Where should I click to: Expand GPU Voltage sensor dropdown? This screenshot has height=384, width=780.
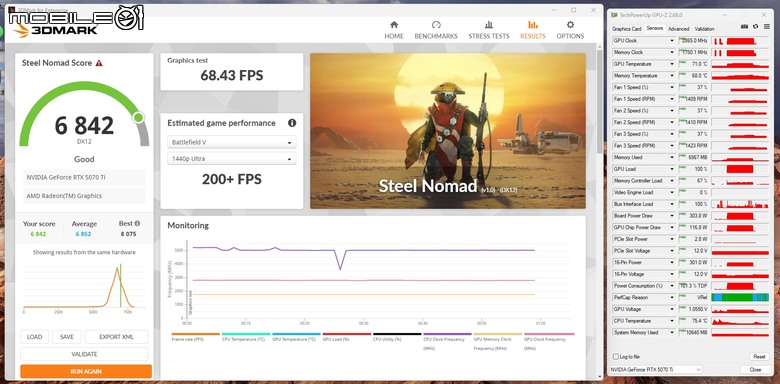672,309
